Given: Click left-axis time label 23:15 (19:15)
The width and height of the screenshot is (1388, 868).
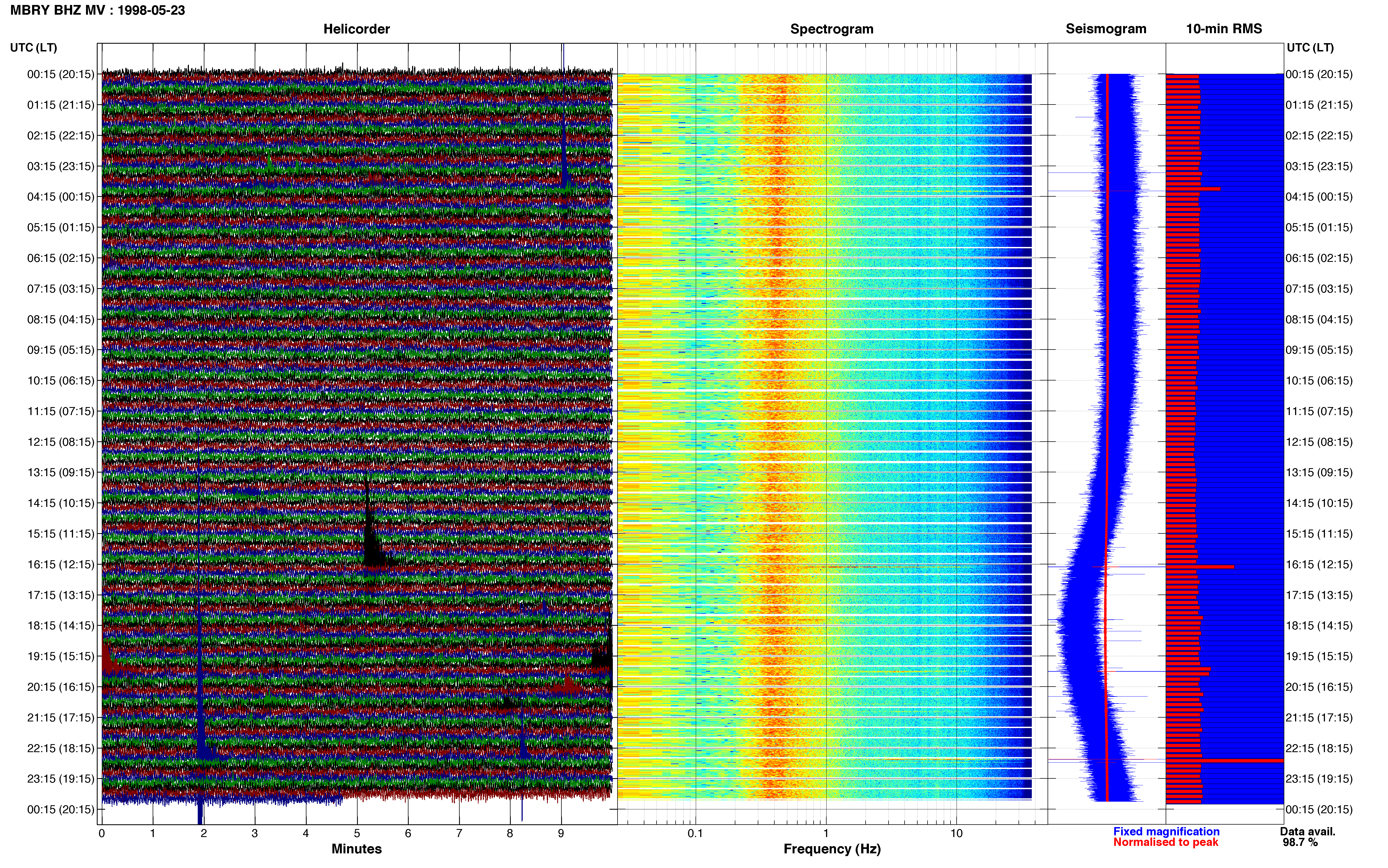Looking at the screenshot, I should click(x=61, y=779).
